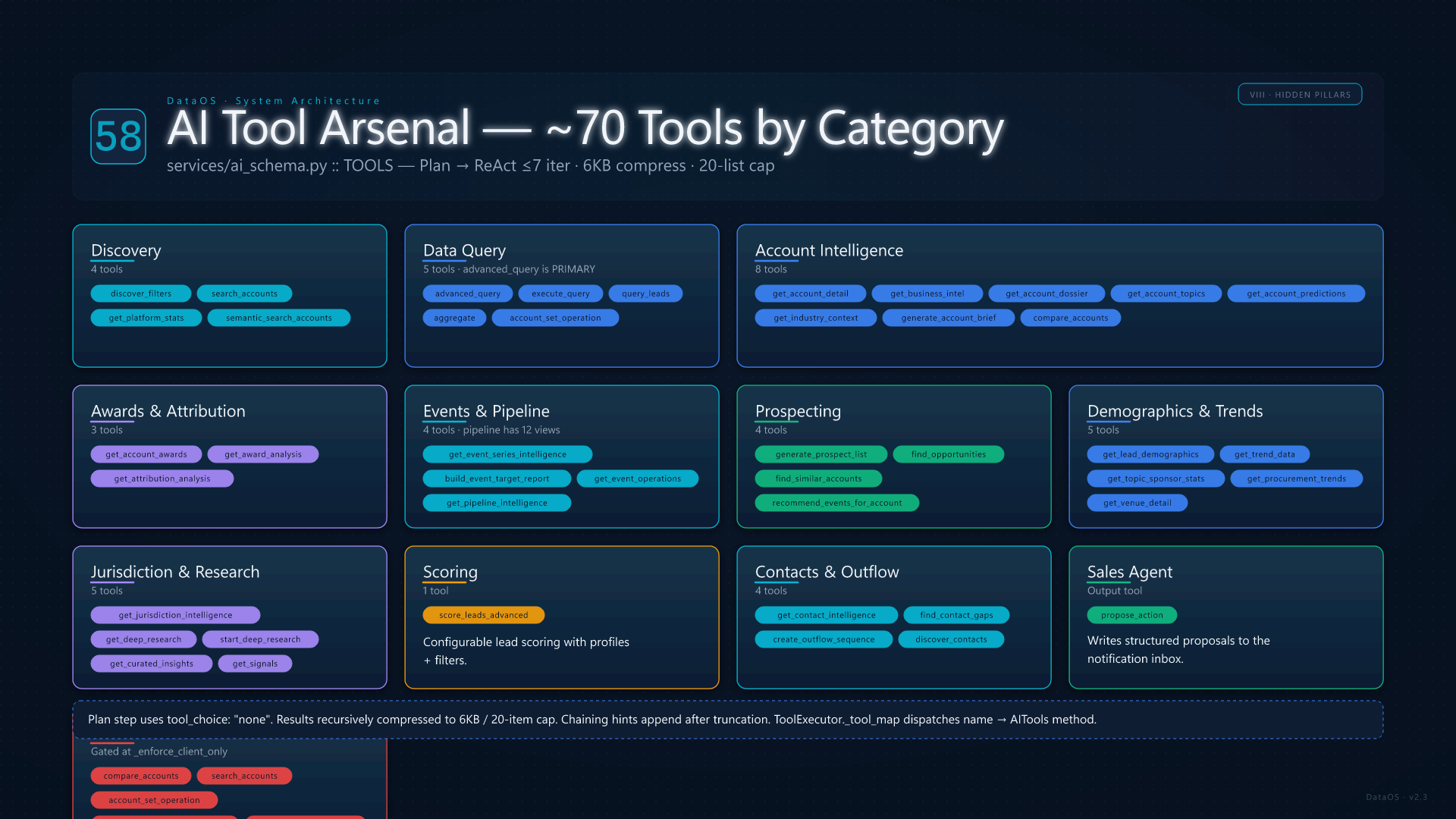Click 'Gated at _enforce_client_only' text
Viewport: 1456px width, 819px height.
pyautogui.click(x=159, y=752)
